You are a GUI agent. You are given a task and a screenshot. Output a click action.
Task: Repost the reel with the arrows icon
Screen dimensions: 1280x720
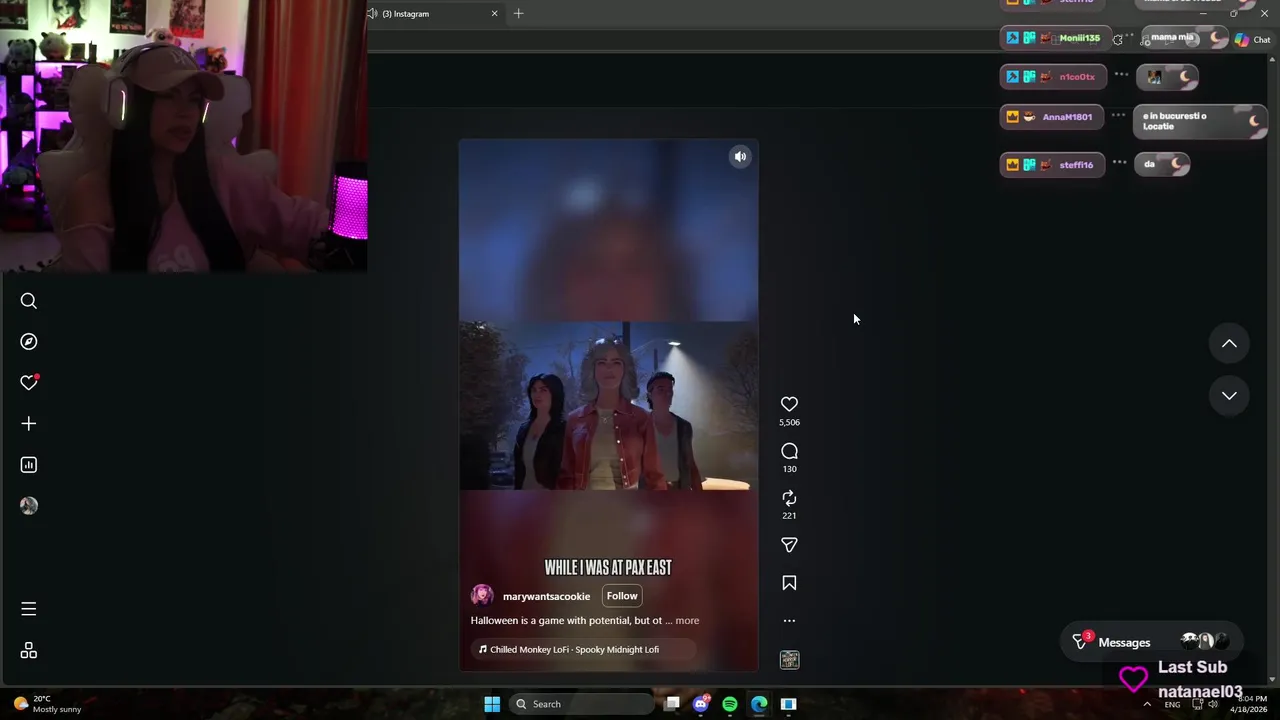(789, 498)
